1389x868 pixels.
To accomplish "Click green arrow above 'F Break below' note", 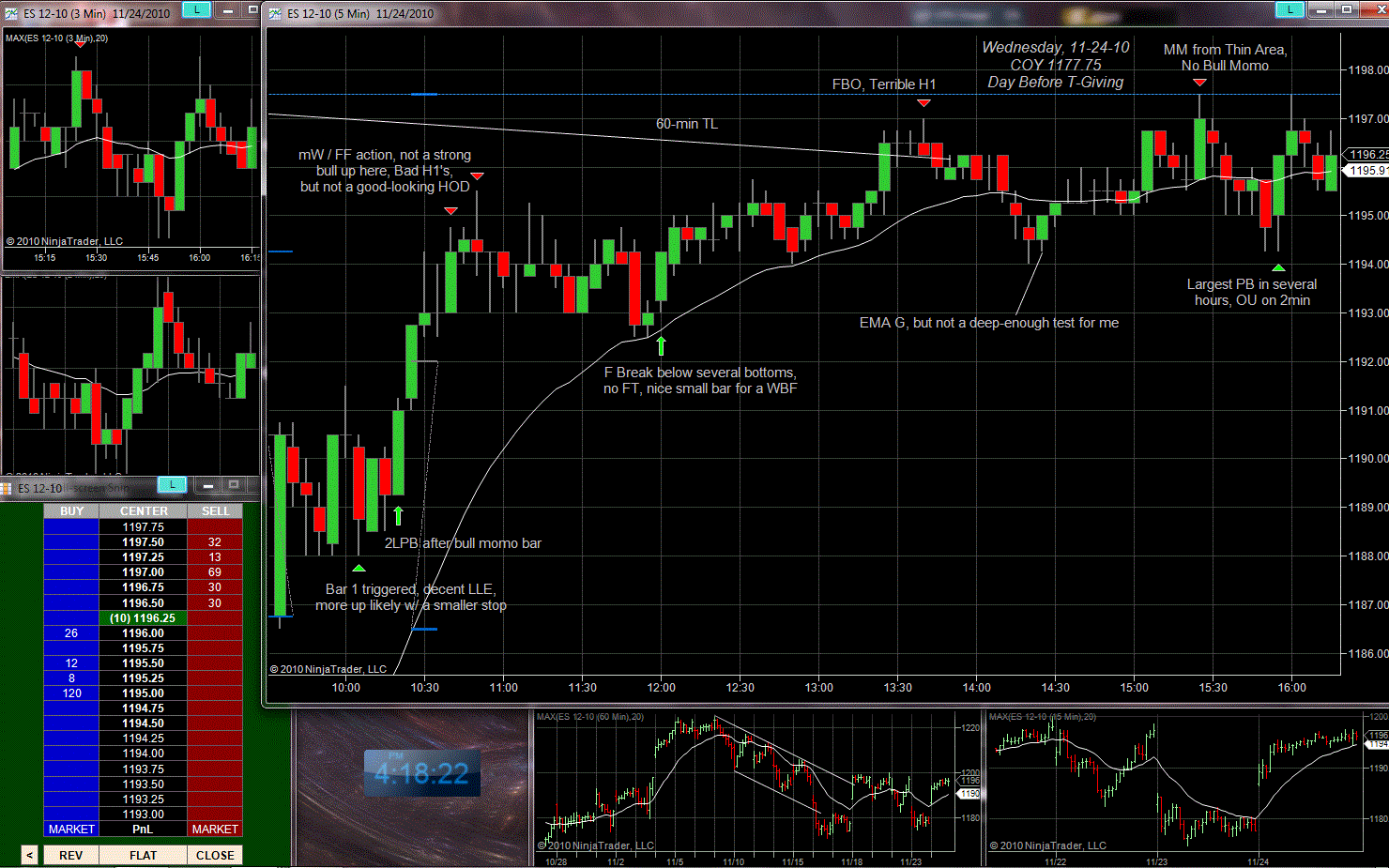I will click(x=661, y=345).
